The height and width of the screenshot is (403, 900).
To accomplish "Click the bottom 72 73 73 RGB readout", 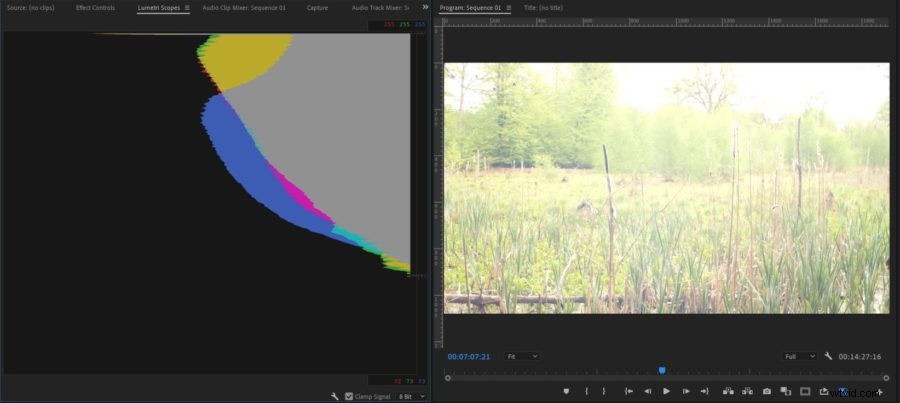I will [409, 381].
